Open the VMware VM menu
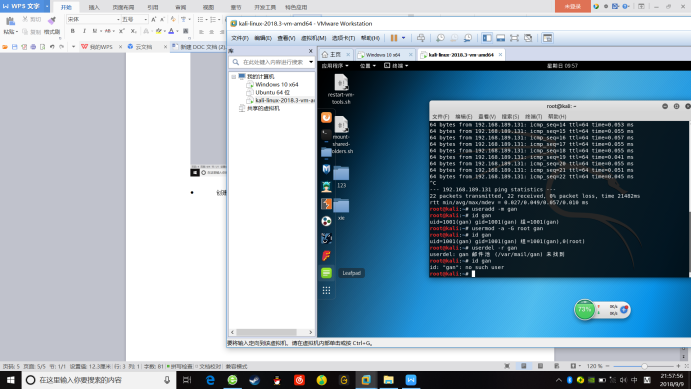 313,38
